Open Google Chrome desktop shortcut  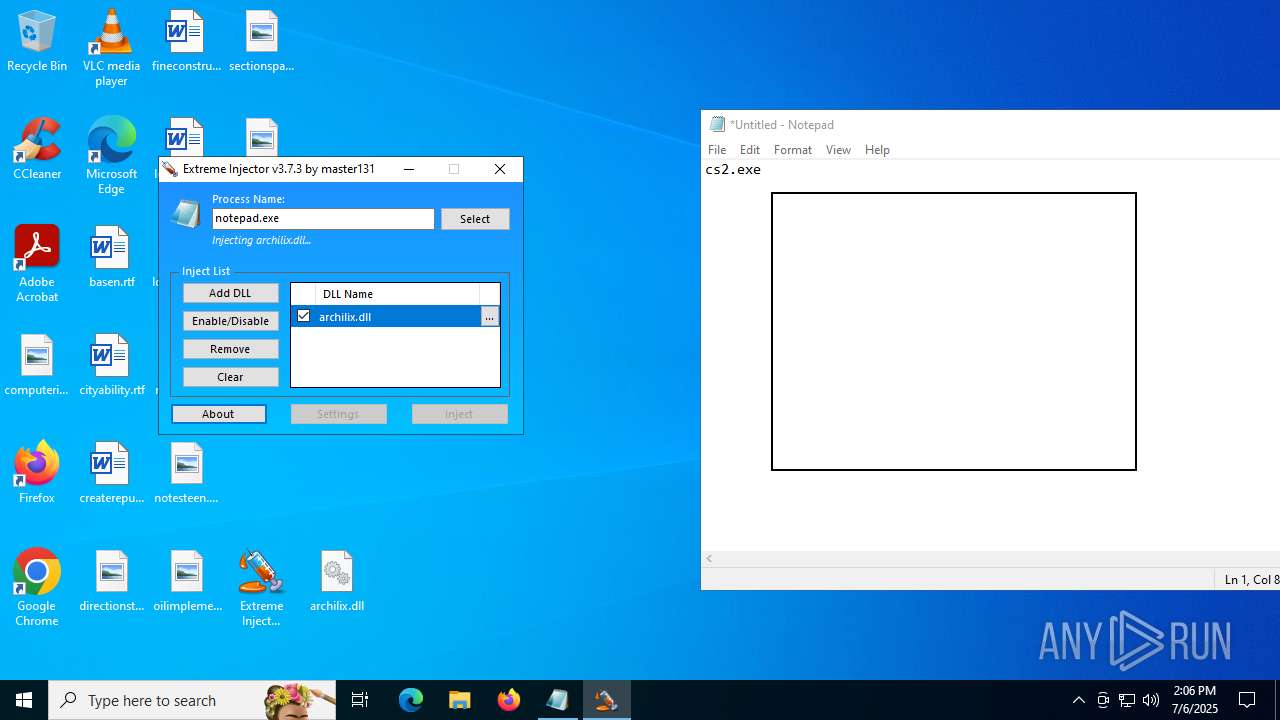37,588
